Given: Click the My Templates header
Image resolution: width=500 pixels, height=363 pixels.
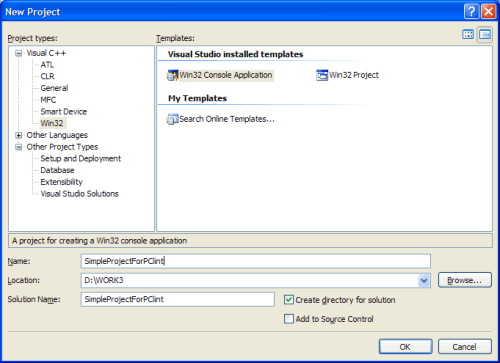Looking at the screenshot, I should pyautogui.click(x=197, y=98).
